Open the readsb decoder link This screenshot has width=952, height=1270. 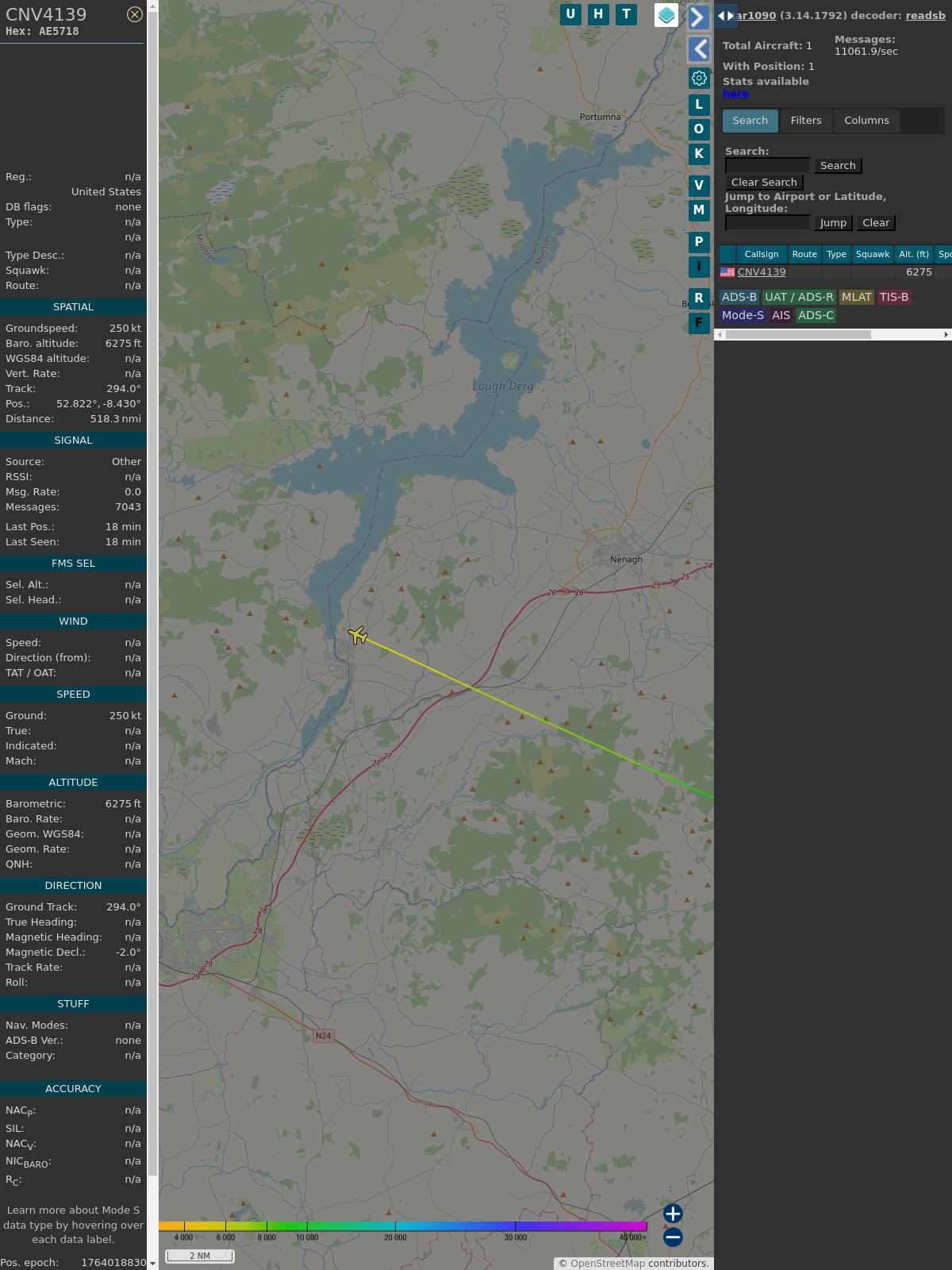[925, 15]
